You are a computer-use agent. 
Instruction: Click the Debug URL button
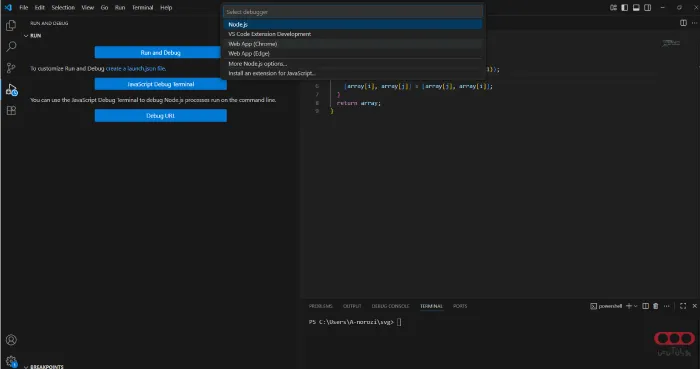click(160, 116)
